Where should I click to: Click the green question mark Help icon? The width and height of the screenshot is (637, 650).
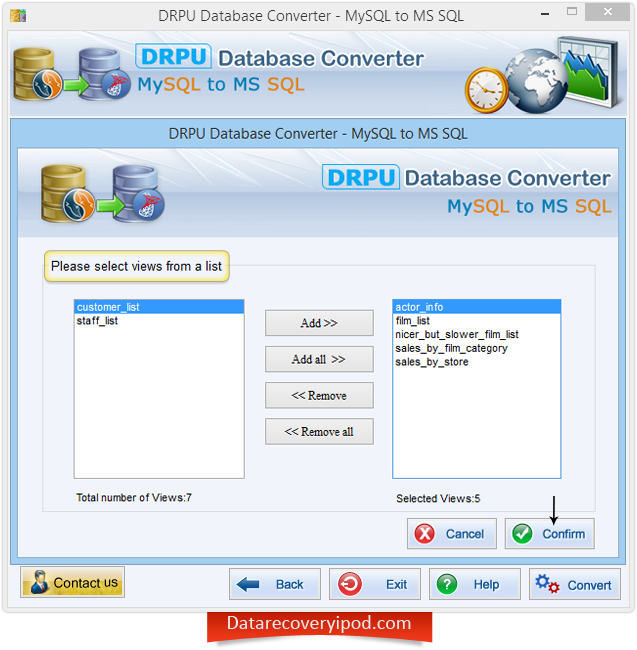point(447,585)
